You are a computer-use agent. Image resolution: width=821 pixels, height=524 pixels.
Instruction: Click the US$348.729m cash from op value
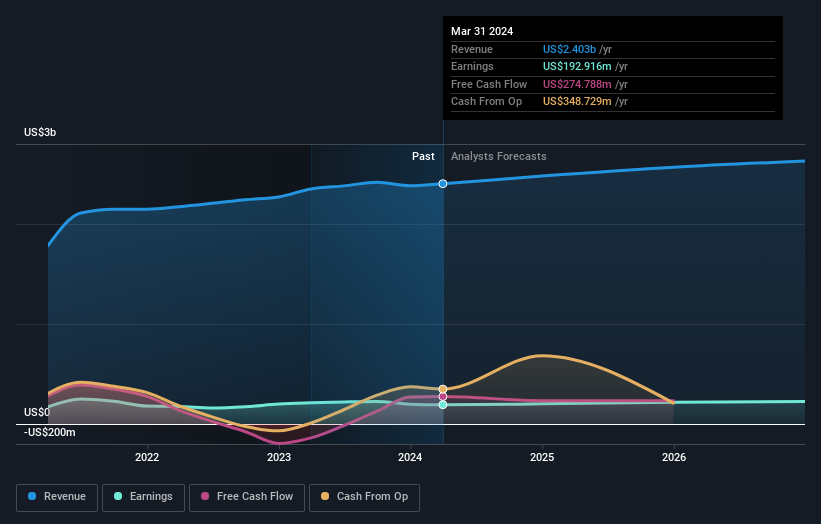(577, 102)
